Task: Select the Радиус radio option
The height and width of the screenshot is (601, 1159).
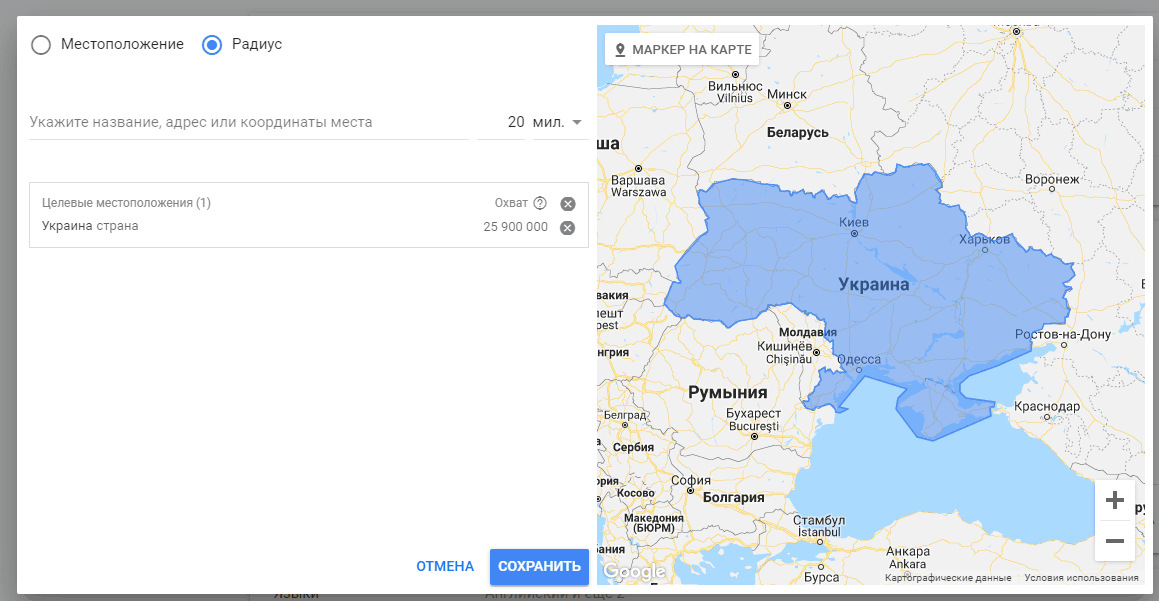Action: pyautogui.click(x=212, y=45)
